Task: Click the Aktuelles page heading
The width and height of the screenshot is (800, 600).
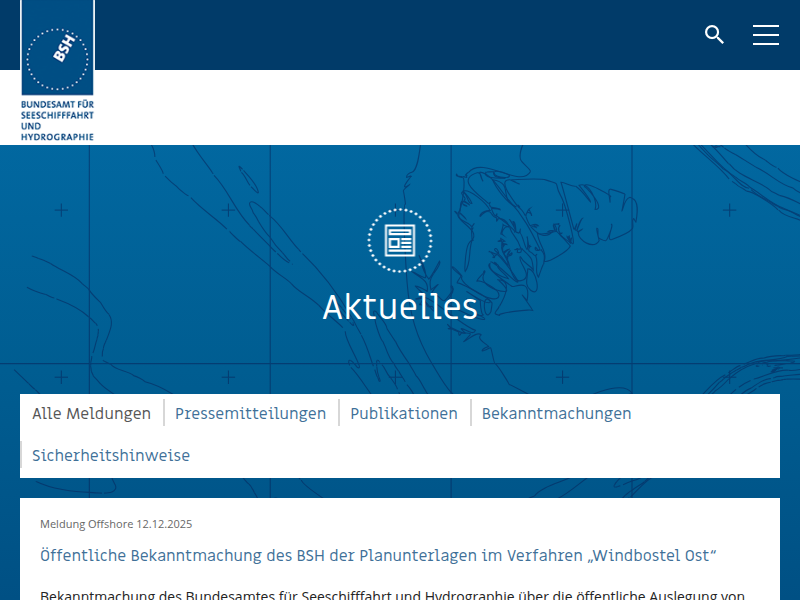Action: 400,307
